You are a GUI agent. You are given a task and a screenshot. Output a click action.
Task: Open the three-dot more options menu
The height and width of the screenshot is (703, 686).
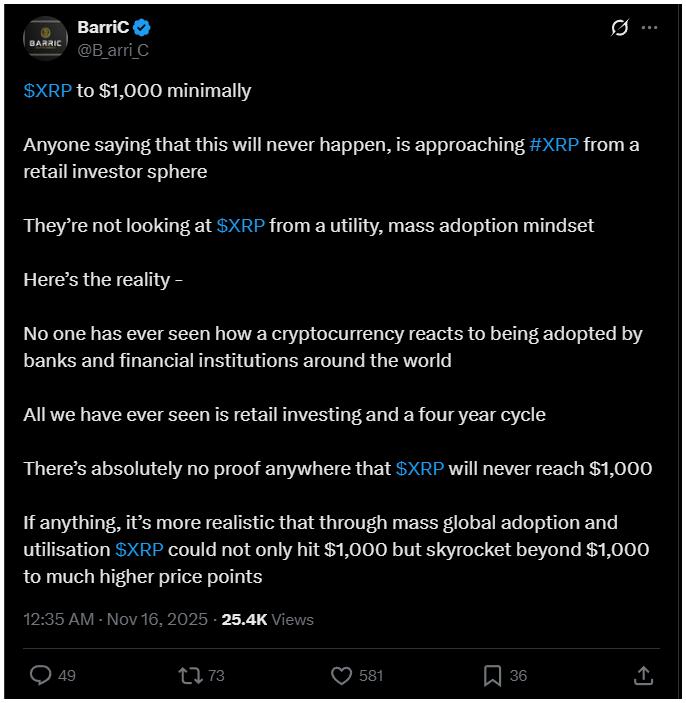[649, 28]
